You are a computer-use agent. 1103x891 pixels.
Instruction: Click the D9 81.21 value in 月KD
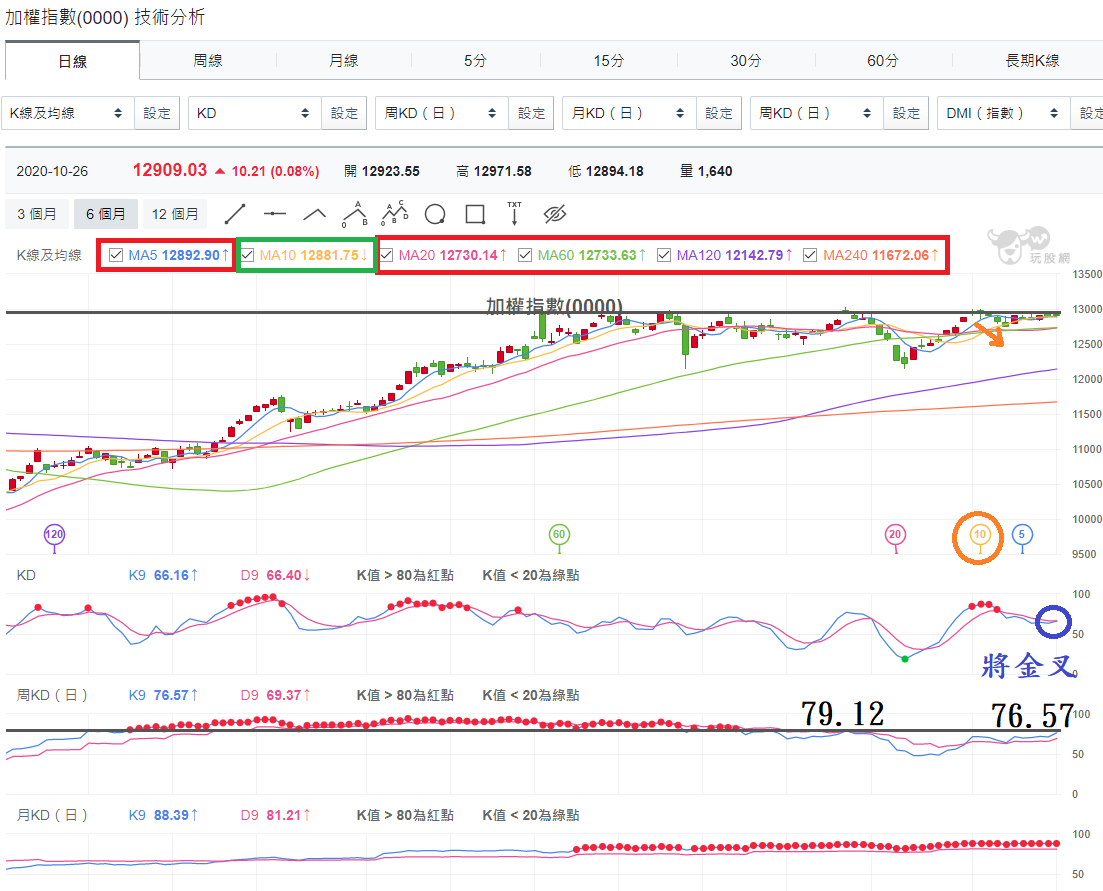pos(283,816)
